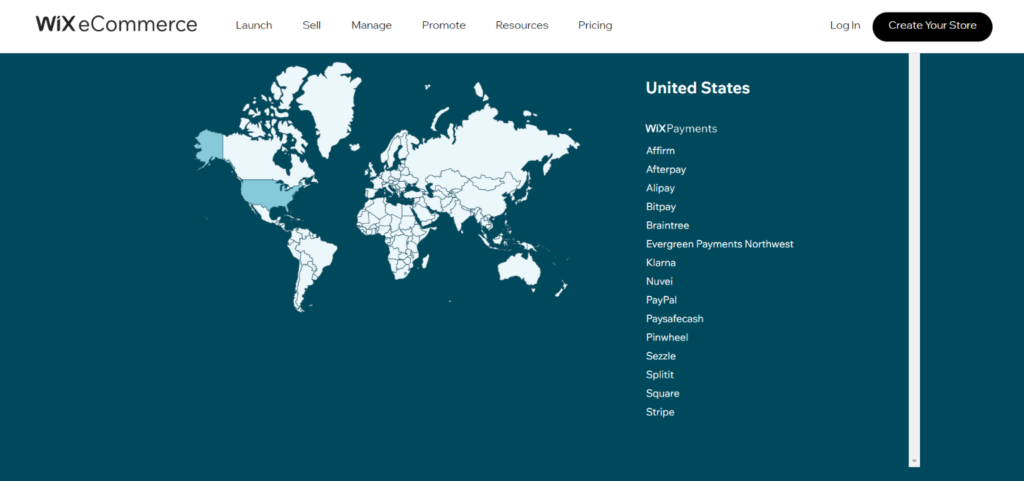Click the Wix Payments entry
Viewport: 1024px width, 481px height.
click(681, 129)
